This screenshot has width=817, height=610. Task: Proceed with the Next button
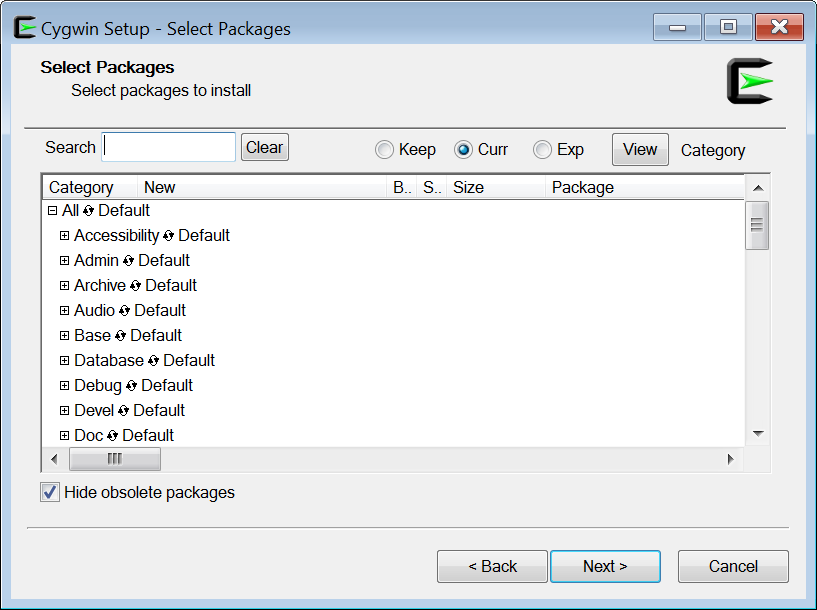(605, 566)
